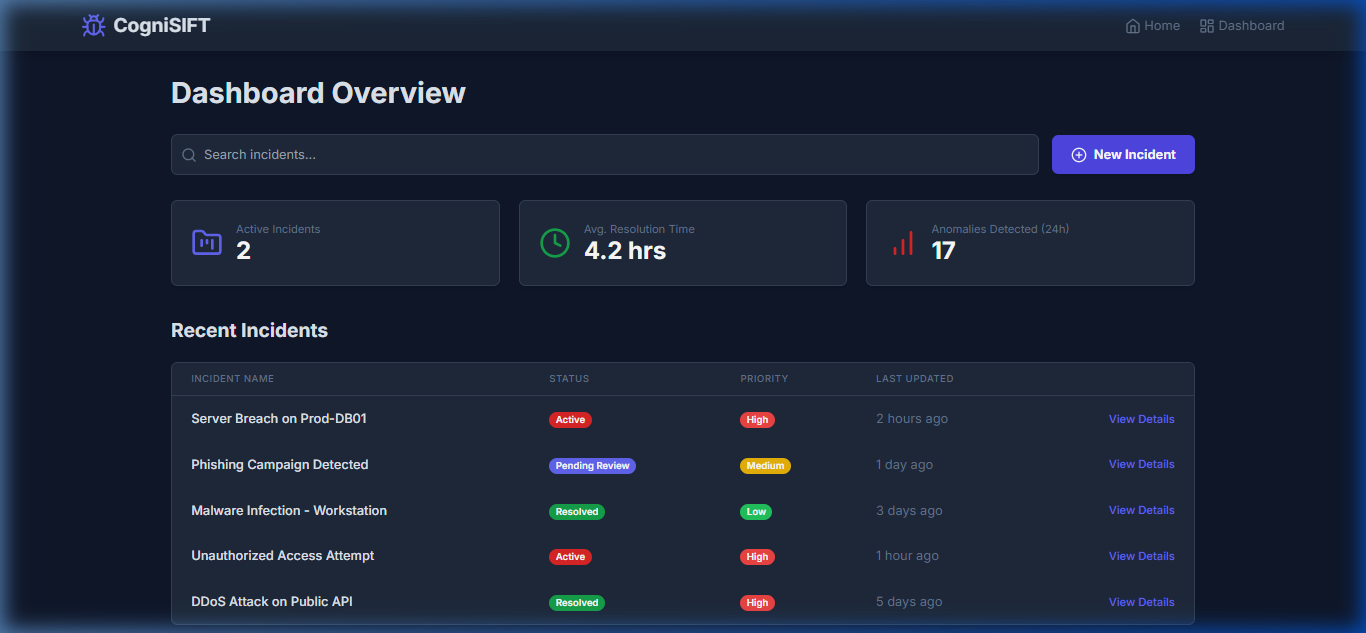Select 'Unauthorized Access Attempt' incident name

[283, 556]
